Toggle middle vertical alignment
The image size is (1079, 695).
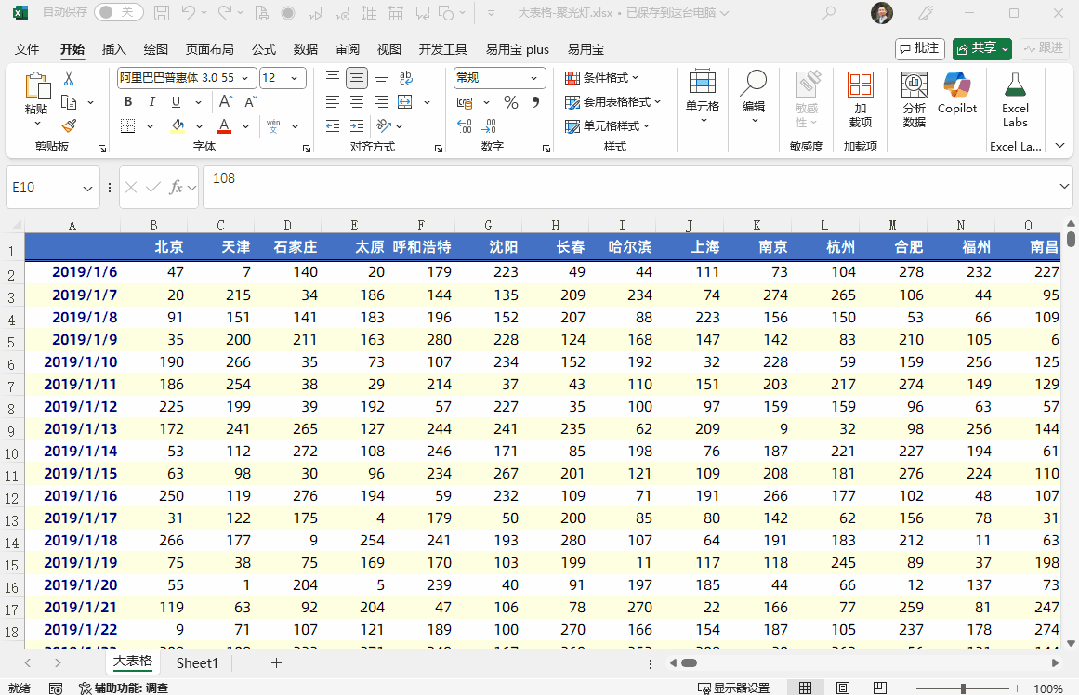356,78
